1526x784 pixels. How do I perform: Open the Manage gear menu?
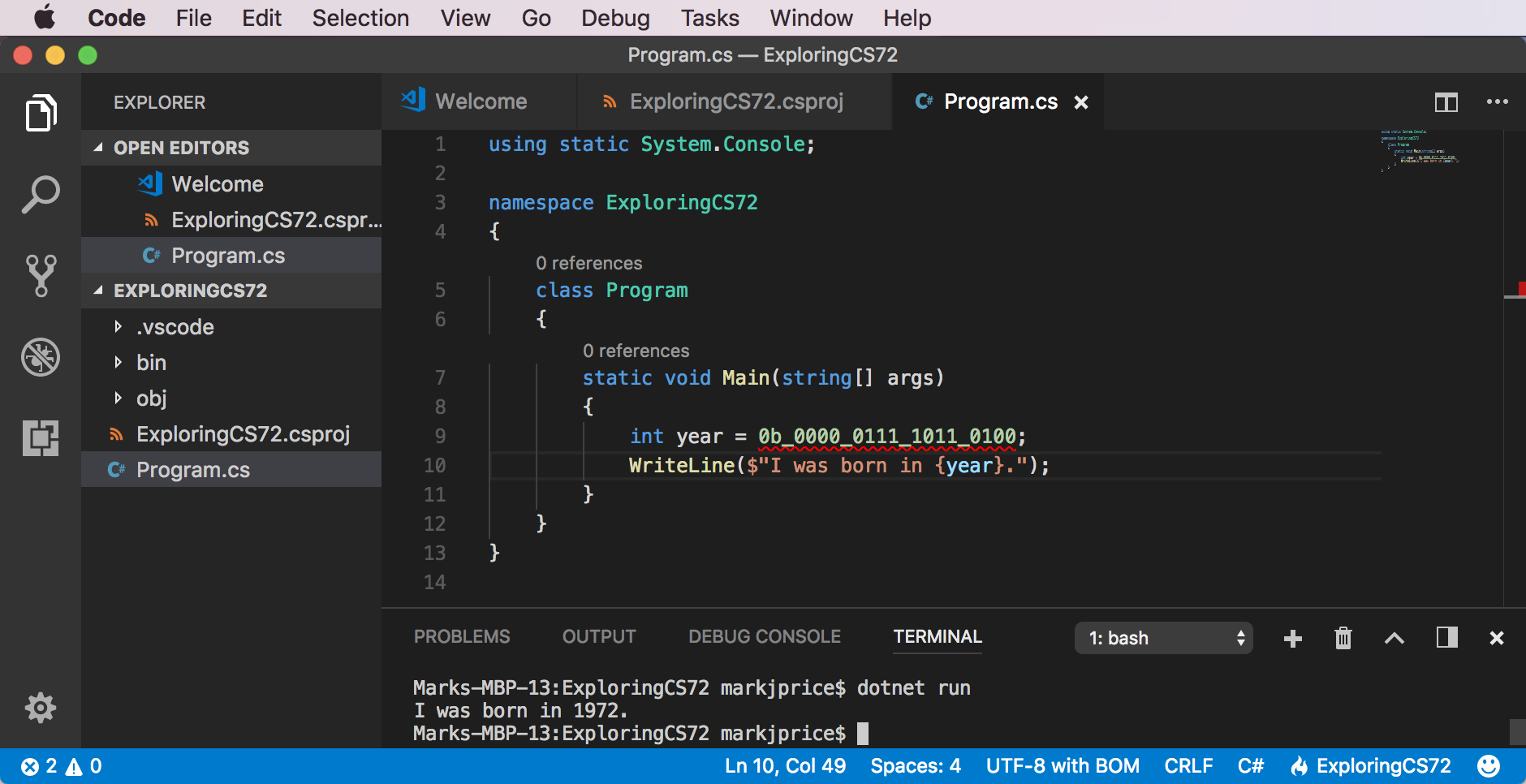pyautogui.click(x=41, y=708)
